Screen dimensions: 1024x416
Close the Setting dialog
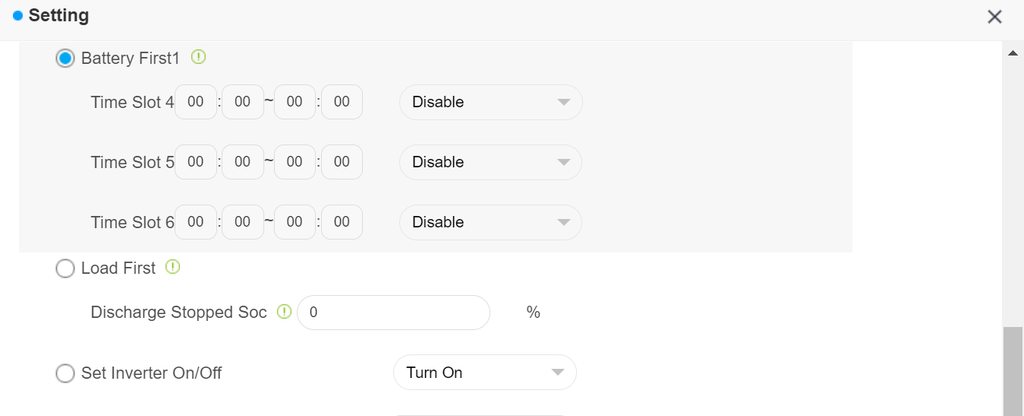point(994,16)
